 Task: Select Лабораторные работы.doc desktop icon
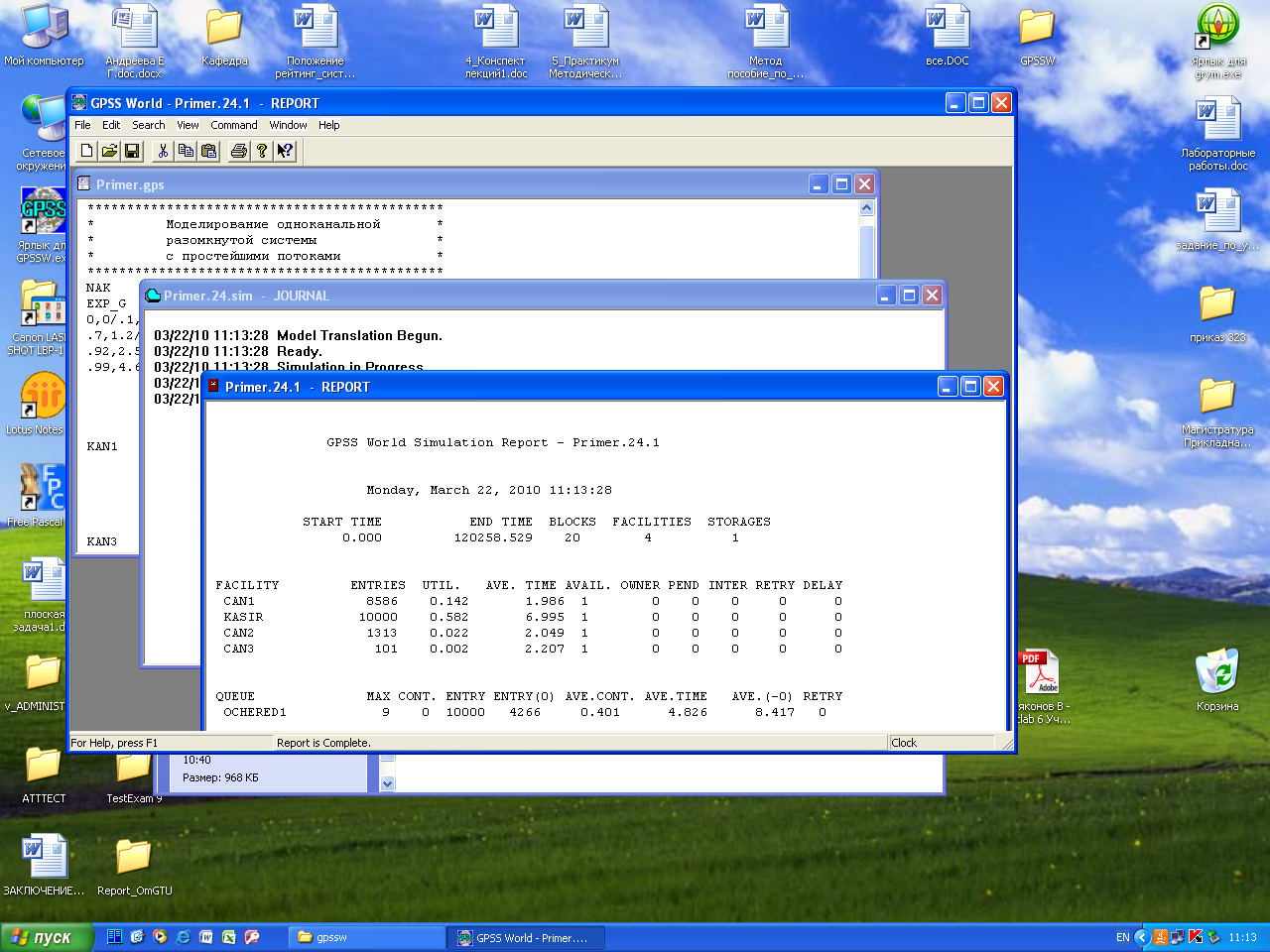(x=1218, y=134)
